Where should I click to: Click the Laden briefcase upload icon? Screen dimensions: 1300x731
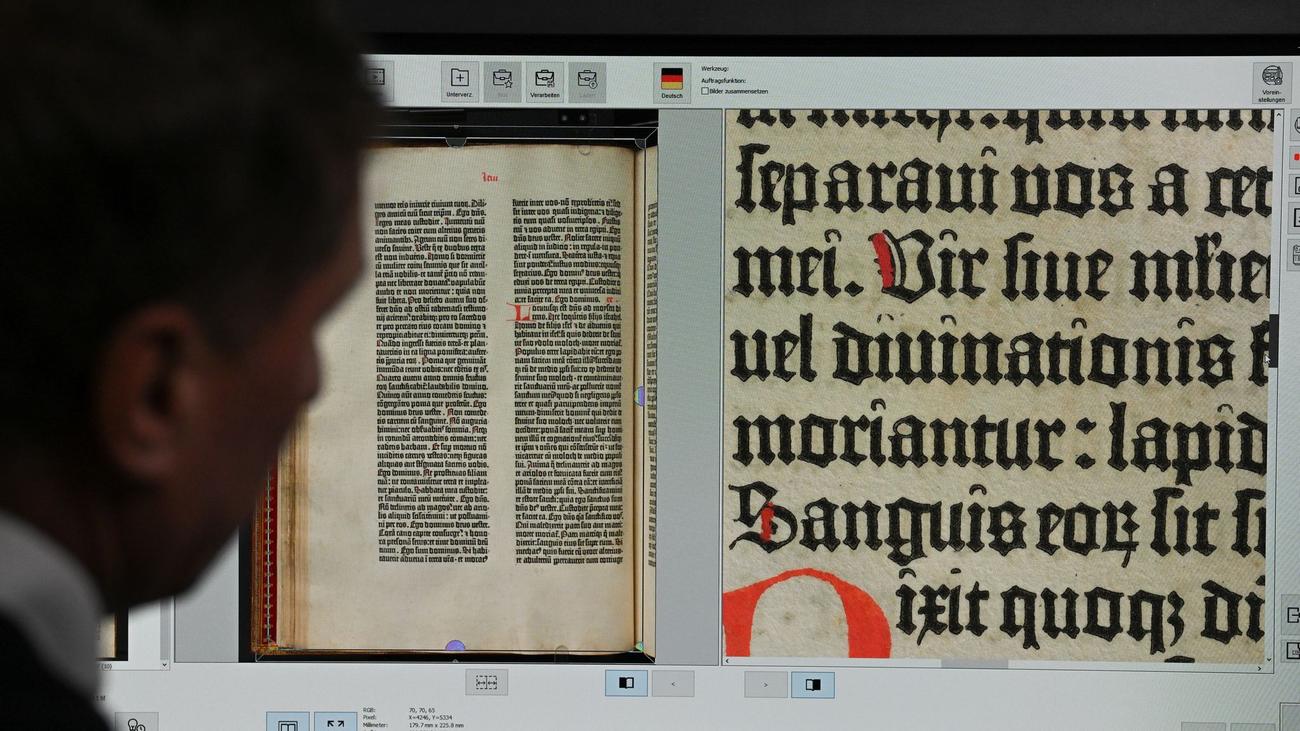coord(587,80)
